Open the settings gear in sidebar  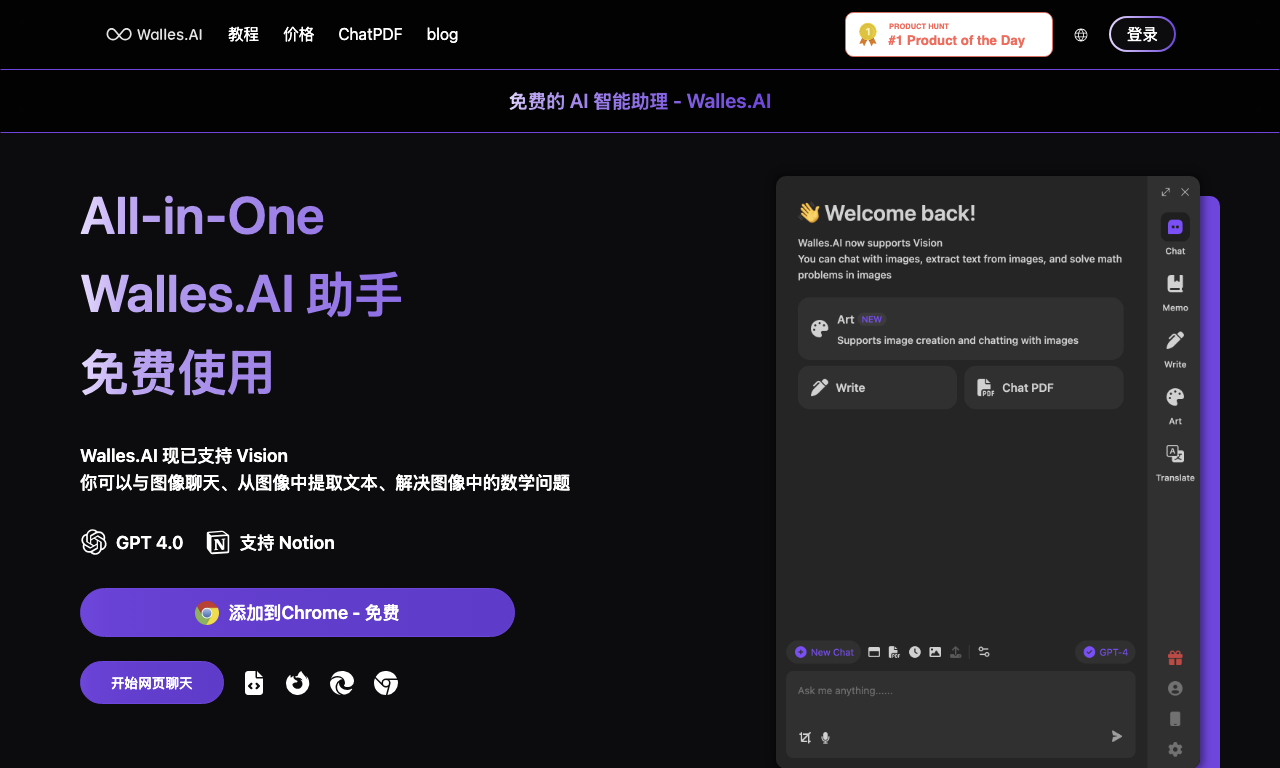click(x=1175, y=749)
